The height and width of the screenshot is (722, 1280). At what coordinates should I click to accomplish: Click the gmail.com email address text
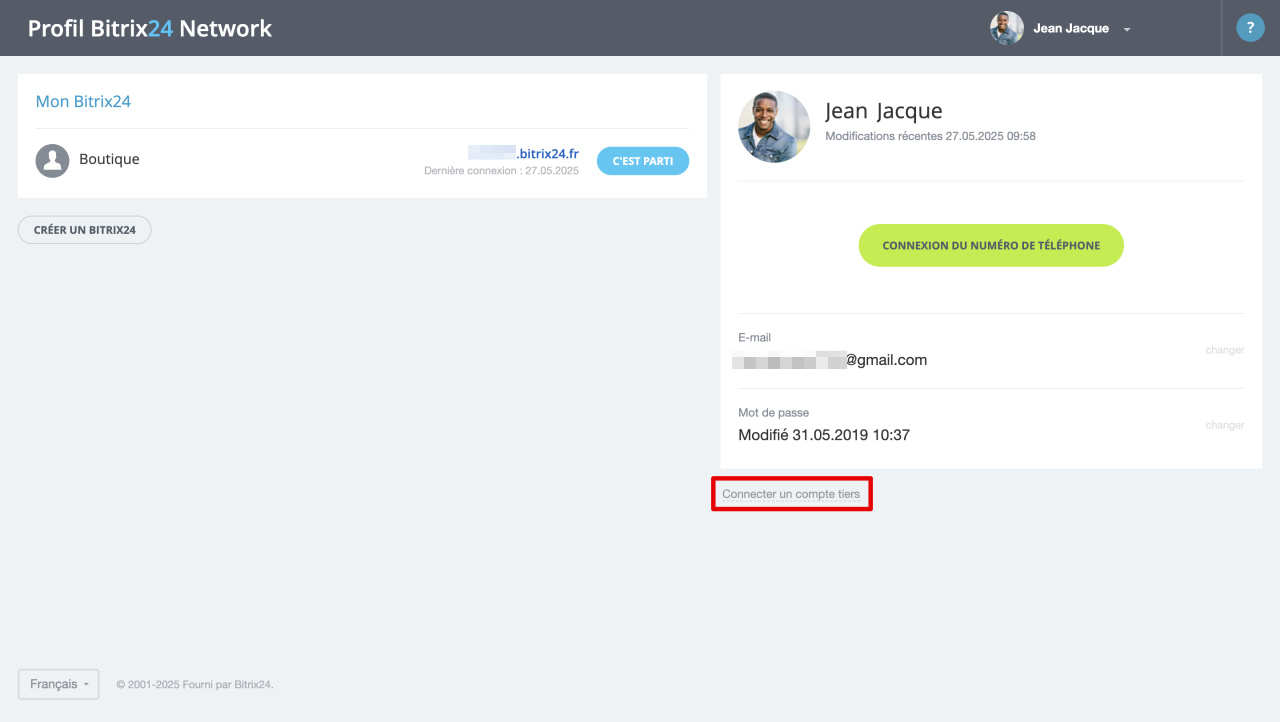[830, 360]
